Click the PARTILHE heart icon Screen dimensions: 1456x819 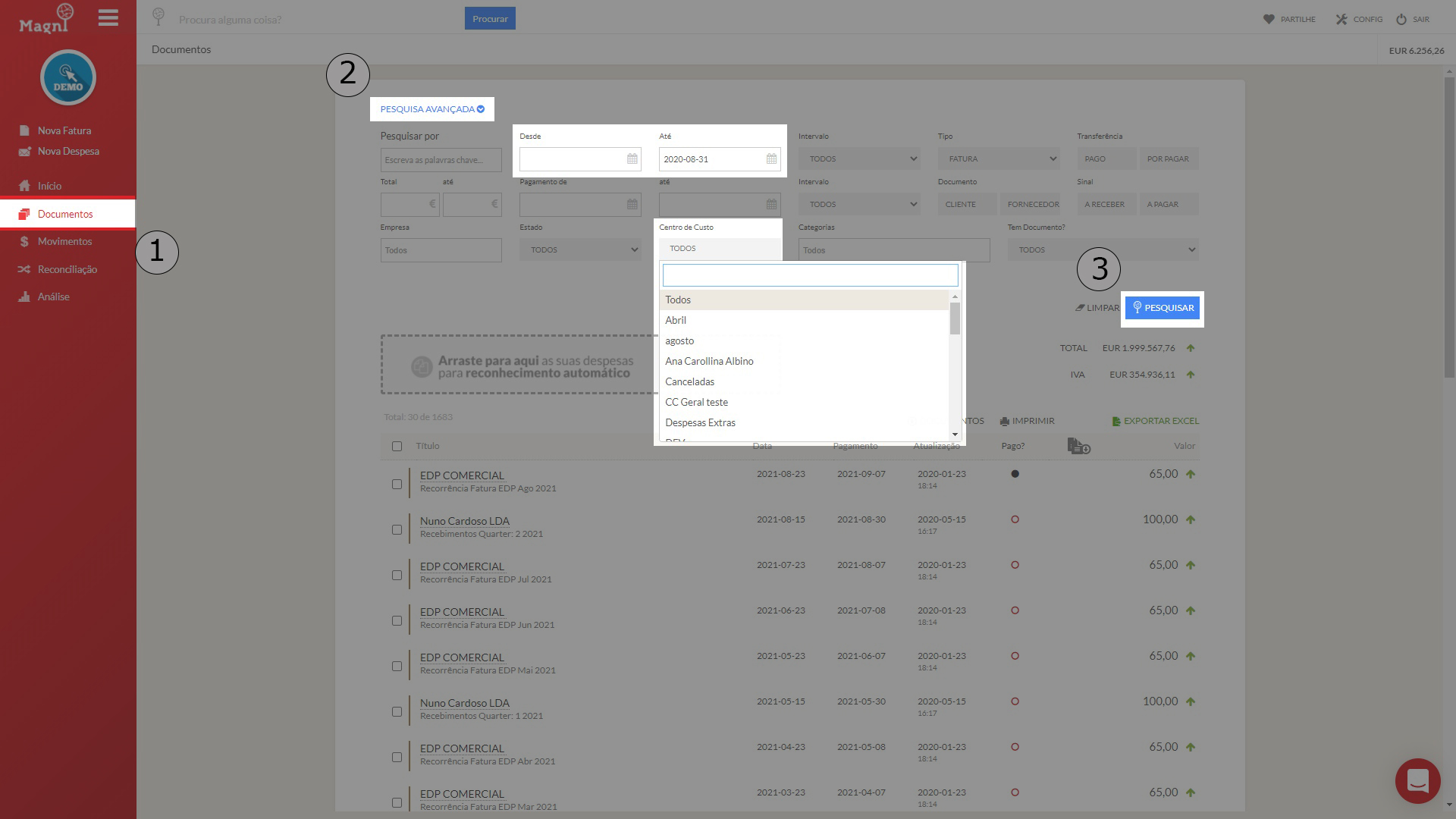point(1269,19)
